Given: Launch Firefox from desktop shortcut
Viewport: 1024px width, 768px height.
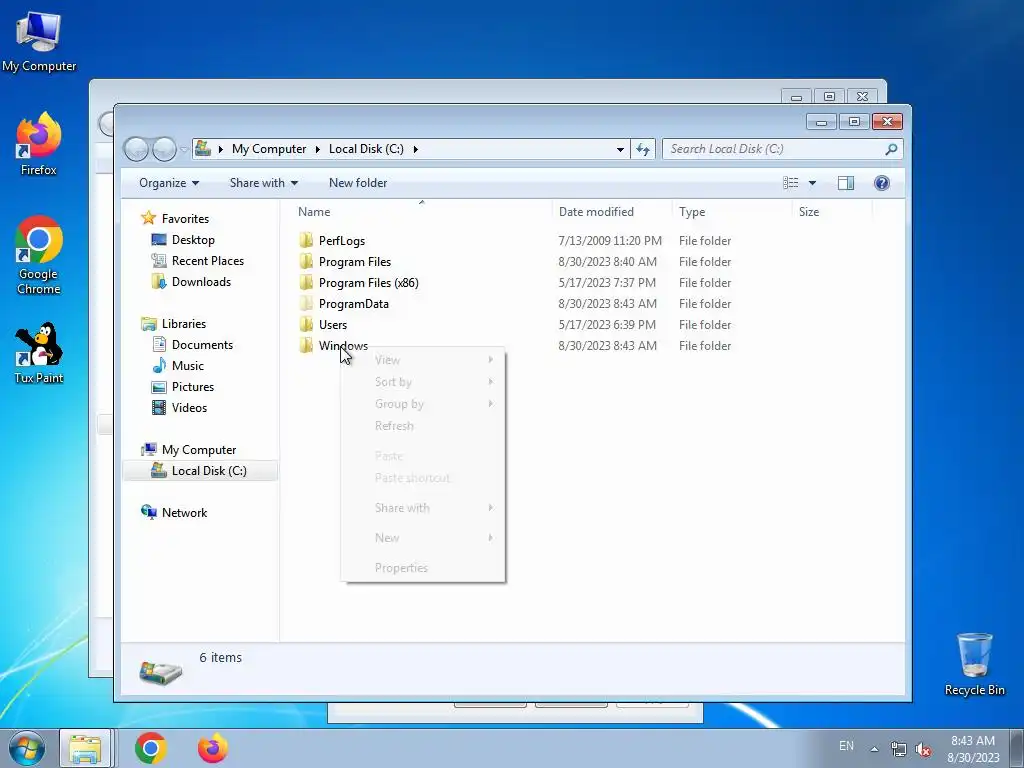Looking at the screenshot, I should [x=39, y=144].
